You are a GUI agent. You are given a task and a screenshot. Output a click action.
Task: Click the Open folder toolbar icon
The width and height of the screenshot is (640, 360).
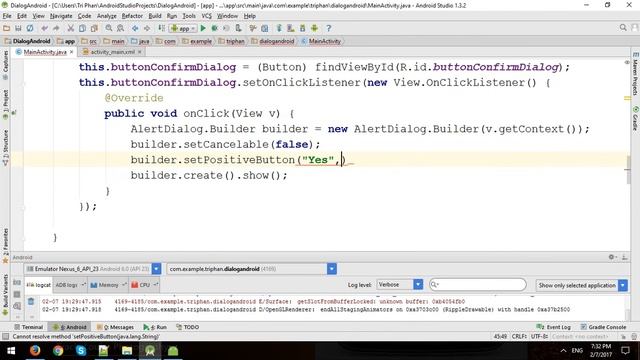tap(7, 28)
